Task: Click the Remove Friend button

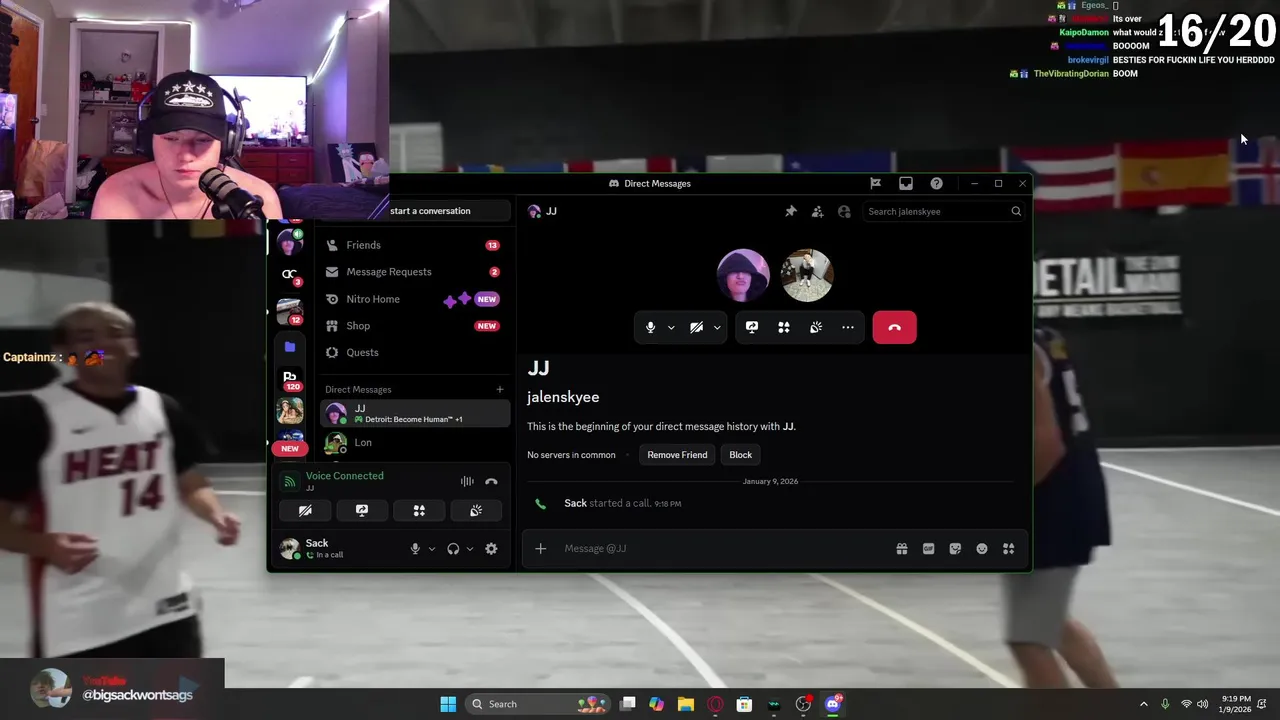Action: [677, 455]
